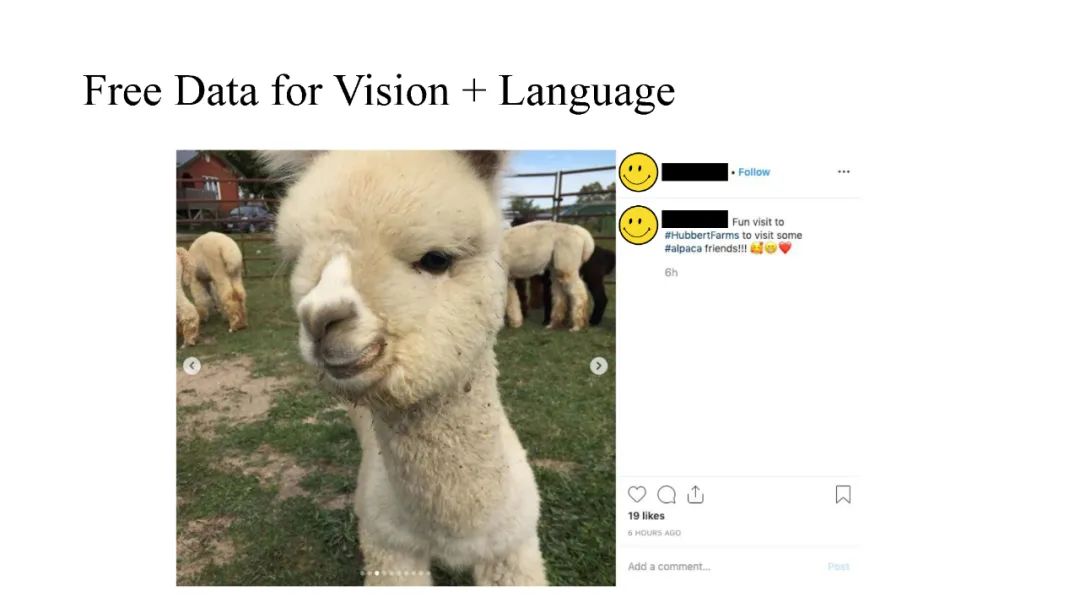Go to previous photo with left arrow
The width and height of the screenshot is (1080, 608).
192,366
